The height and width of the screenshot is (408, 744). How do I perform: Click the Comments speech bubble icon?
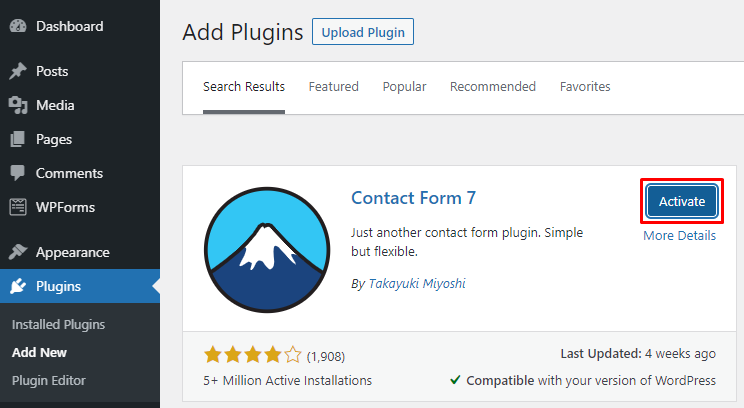point(18,173)
